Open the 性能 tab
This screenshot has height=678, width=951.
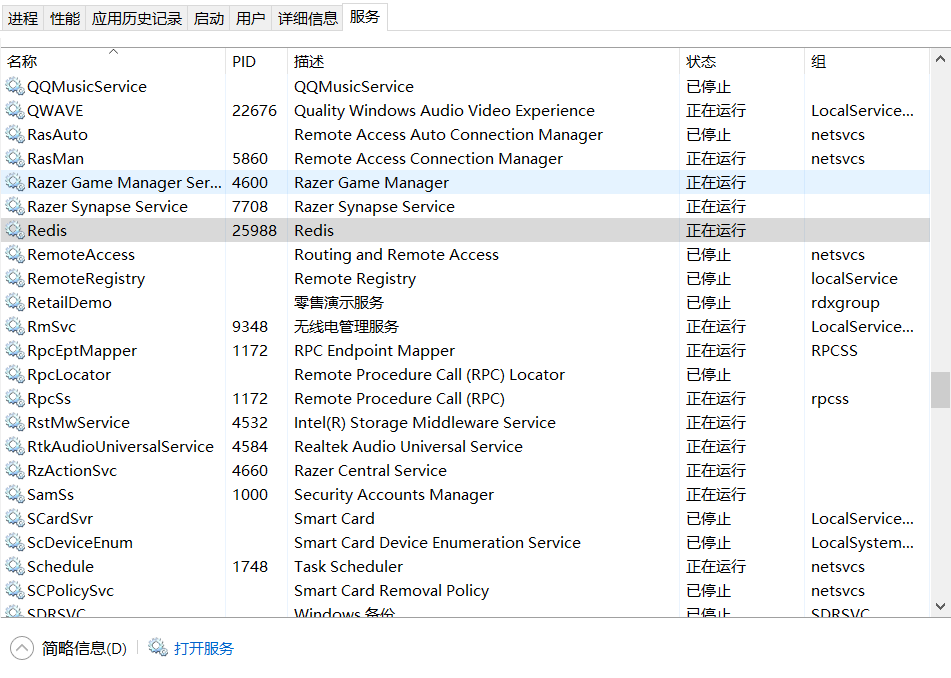coord(65,18)
